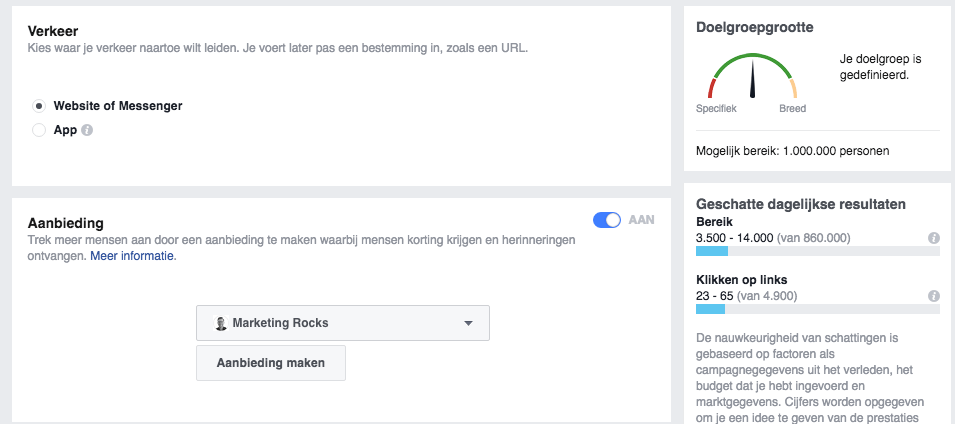The width and height of the screenshot is (955, 424).
Task: Click the Klikken op links progress bar
Action: [x=817, y=310]
